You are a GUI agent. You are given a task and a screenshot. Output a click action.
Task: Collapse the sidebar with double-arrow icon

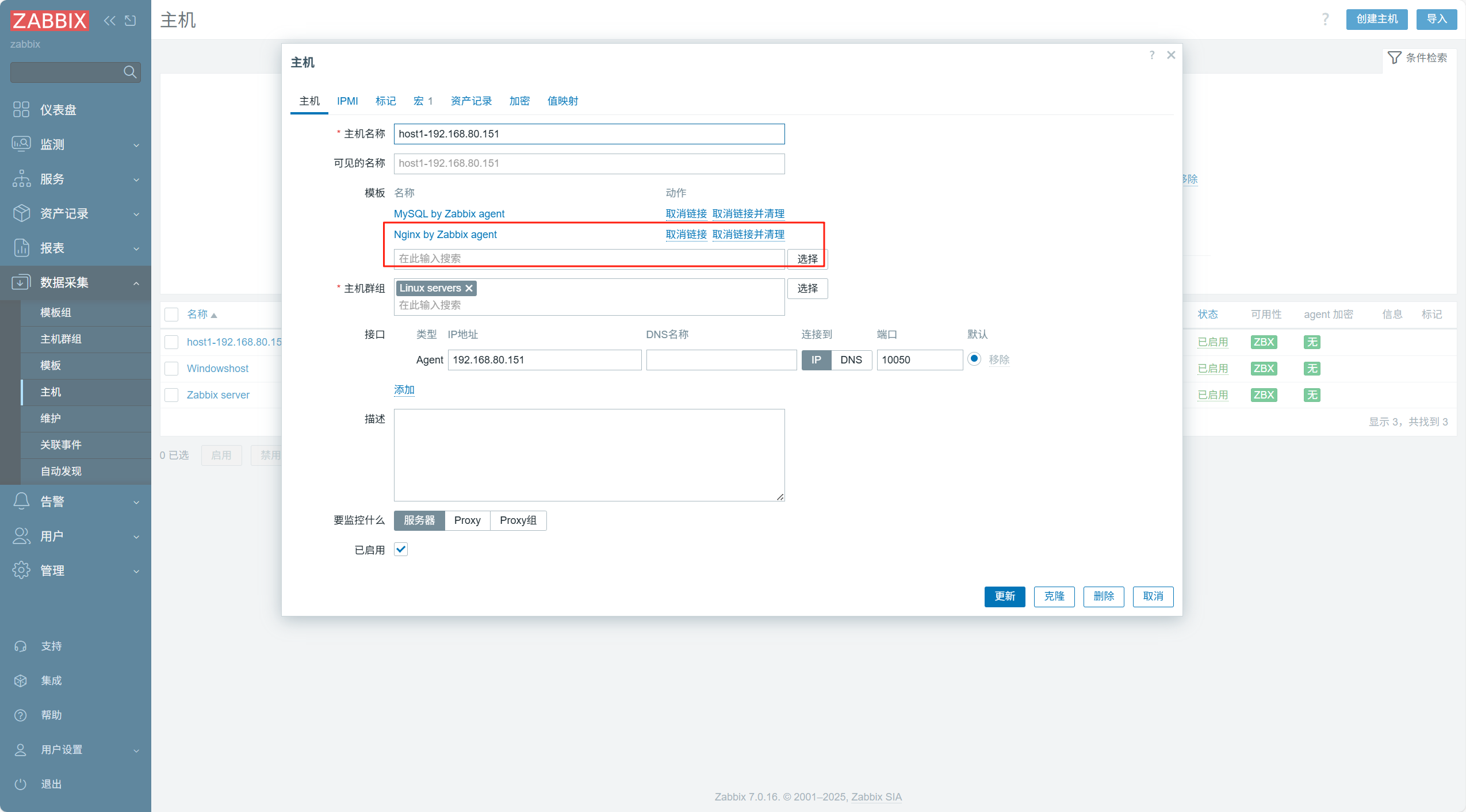109,21
